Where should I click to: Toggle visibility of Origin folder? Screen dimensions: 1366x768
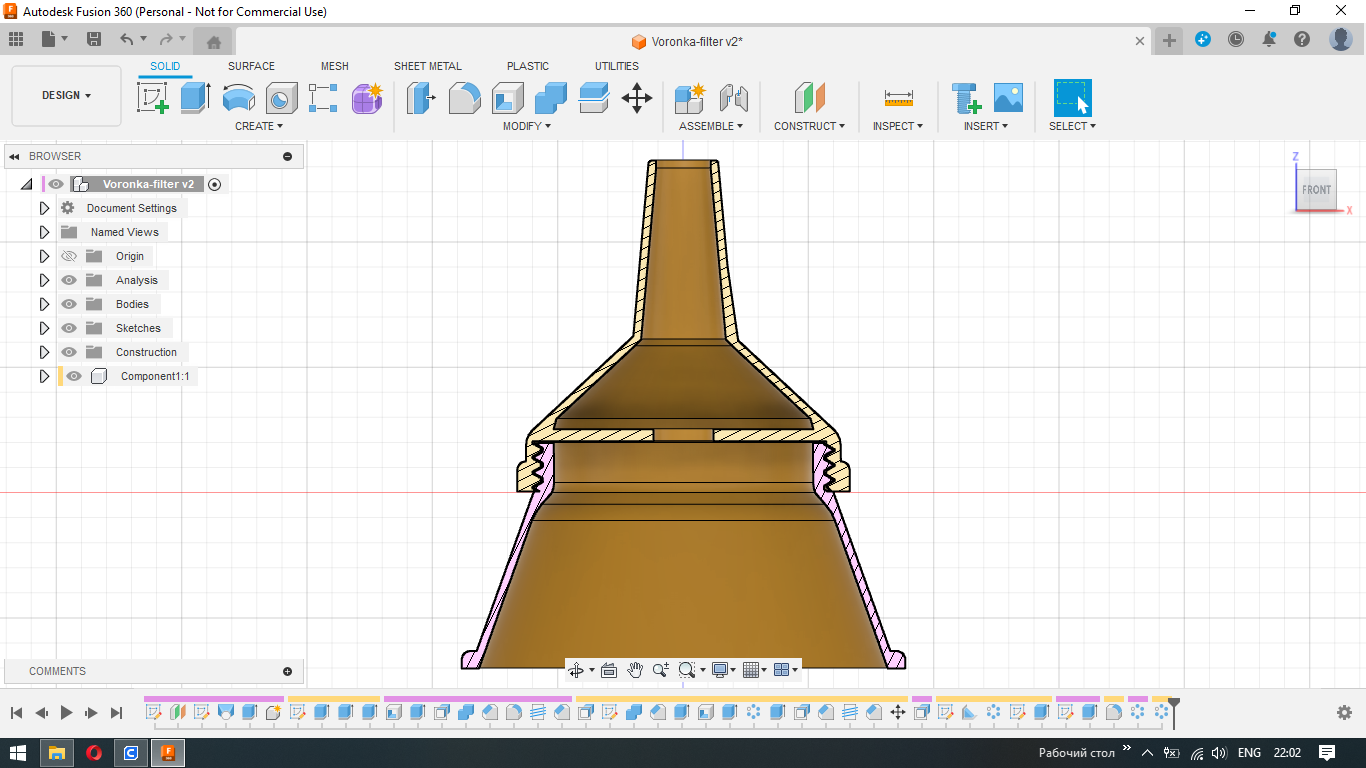(69, 256)
